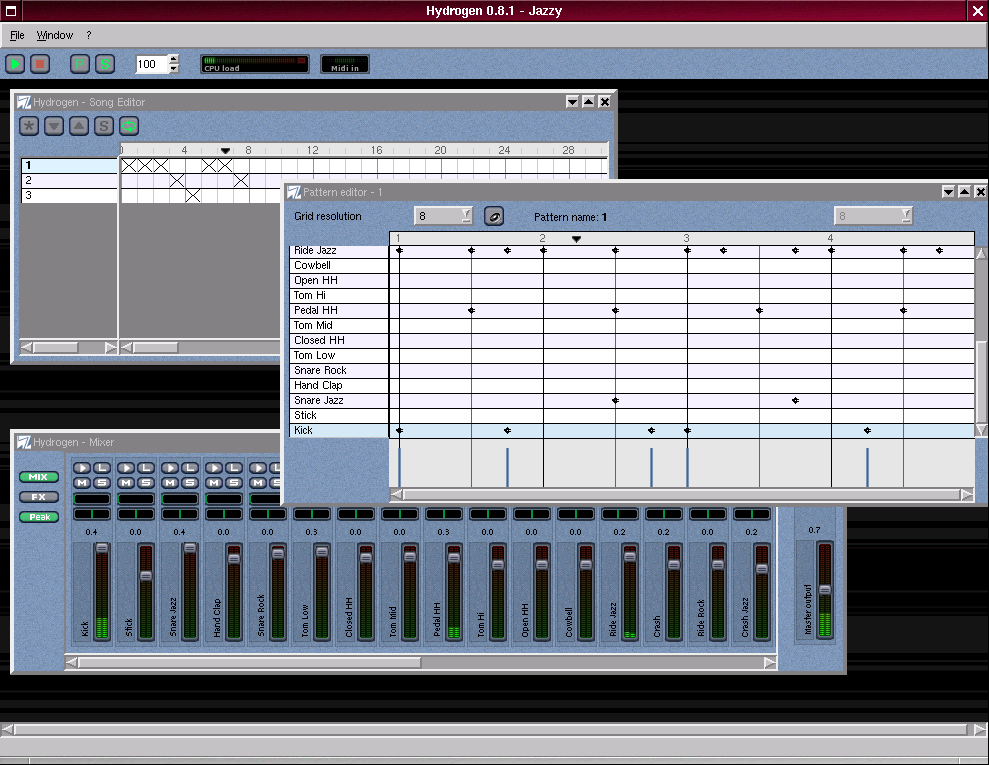Viewport: 989px width, 765px height.
Task: Click the Hydrogen logo icon in Song Editor titlebar
Action: coord(24,102)
